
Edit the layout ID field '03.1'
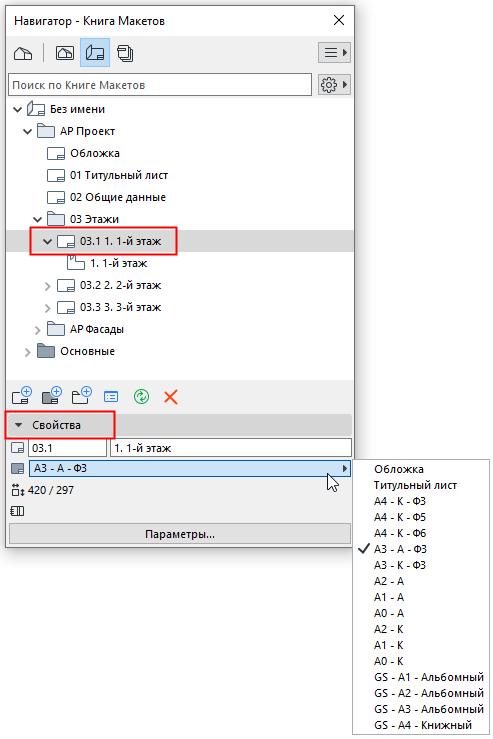coord(67,448)
